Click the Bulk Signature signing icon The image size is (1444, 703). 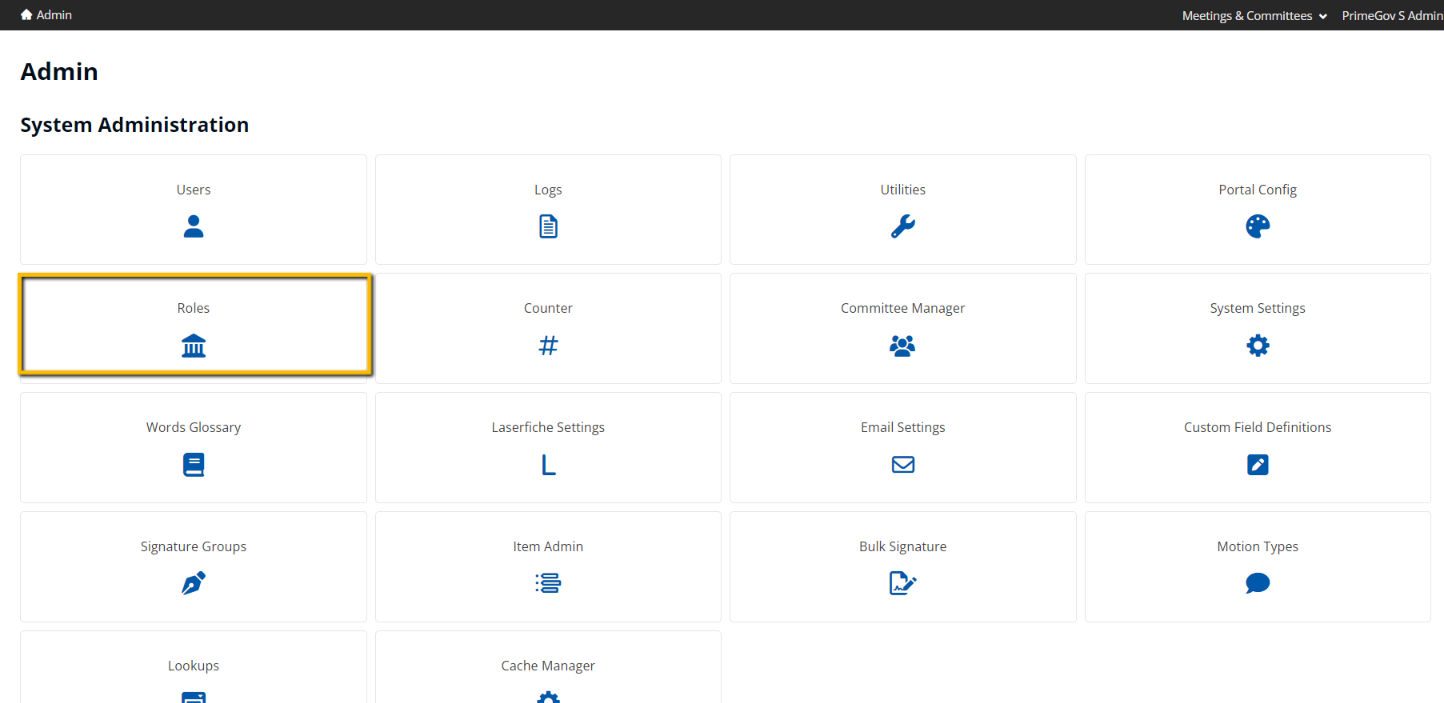tap(903, 584)
